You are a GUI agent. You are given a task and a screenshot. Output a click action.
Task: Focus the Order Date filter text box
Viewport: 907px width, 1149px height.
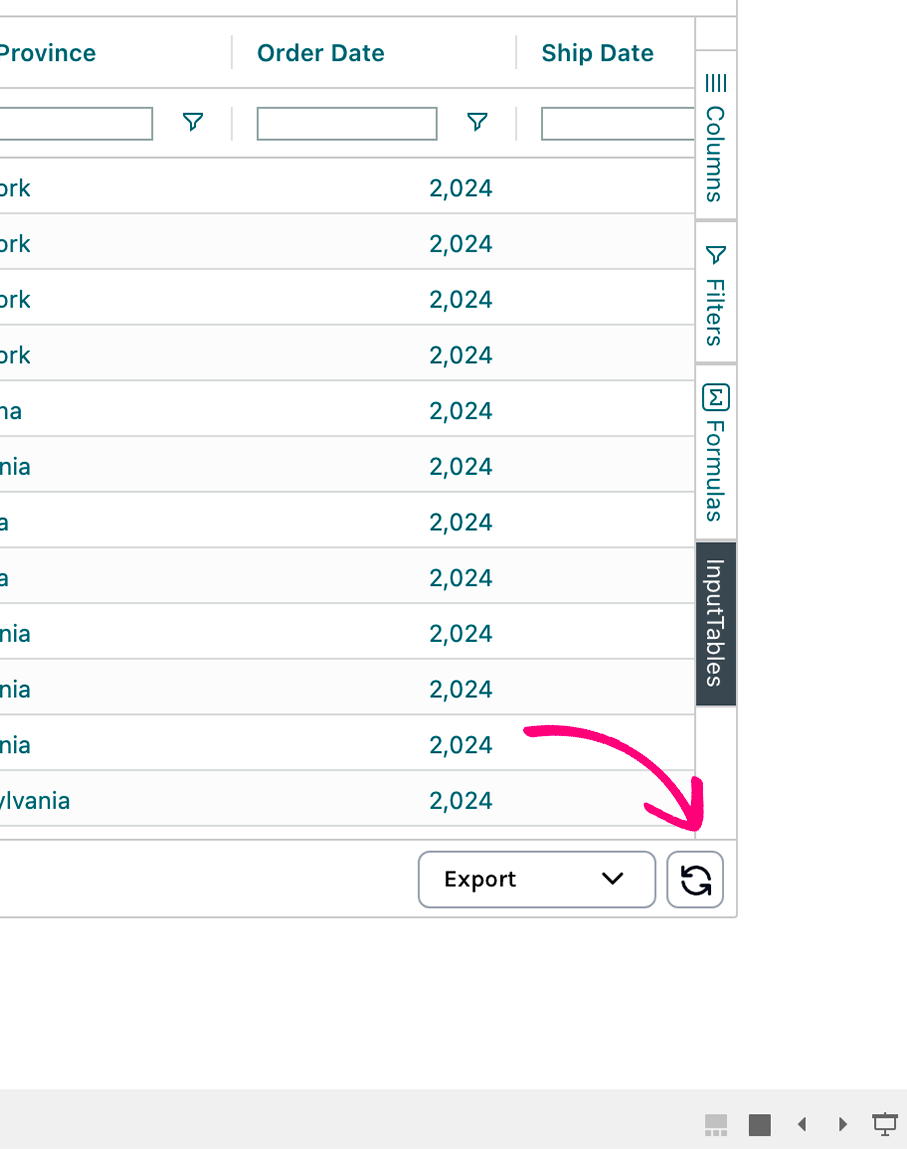(347, 123)
